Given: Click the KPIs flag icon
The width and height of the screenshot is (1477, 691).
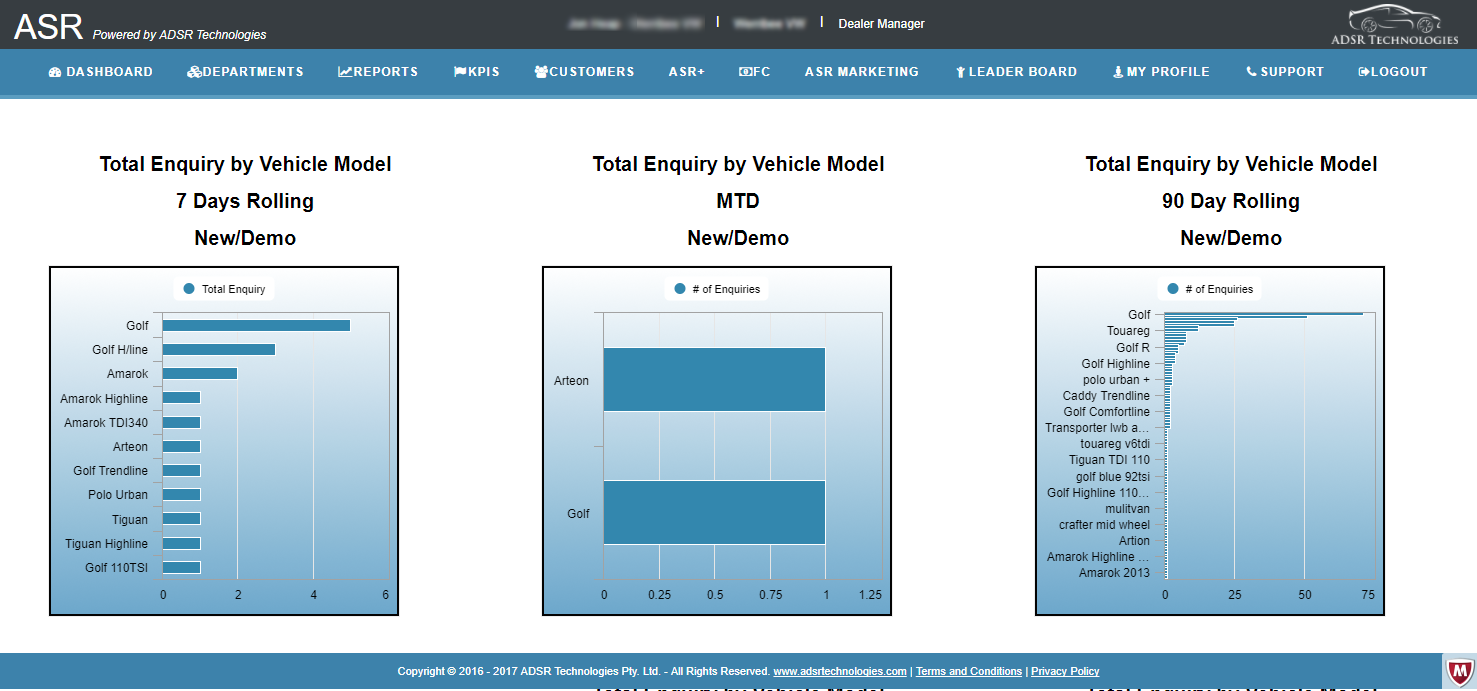Looking at the screenshot, I should coord(460,72).
